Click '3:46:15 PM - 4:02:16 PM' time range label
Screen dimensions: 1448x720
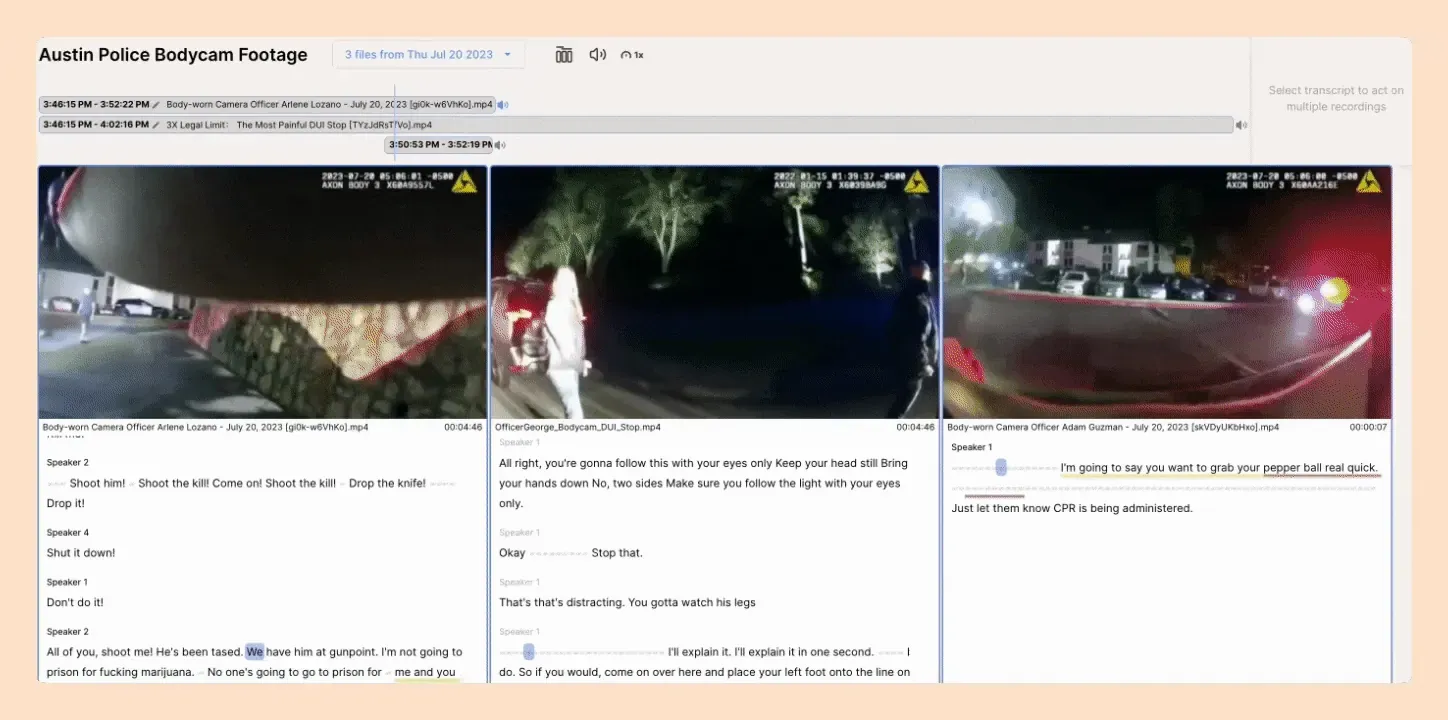96,125
